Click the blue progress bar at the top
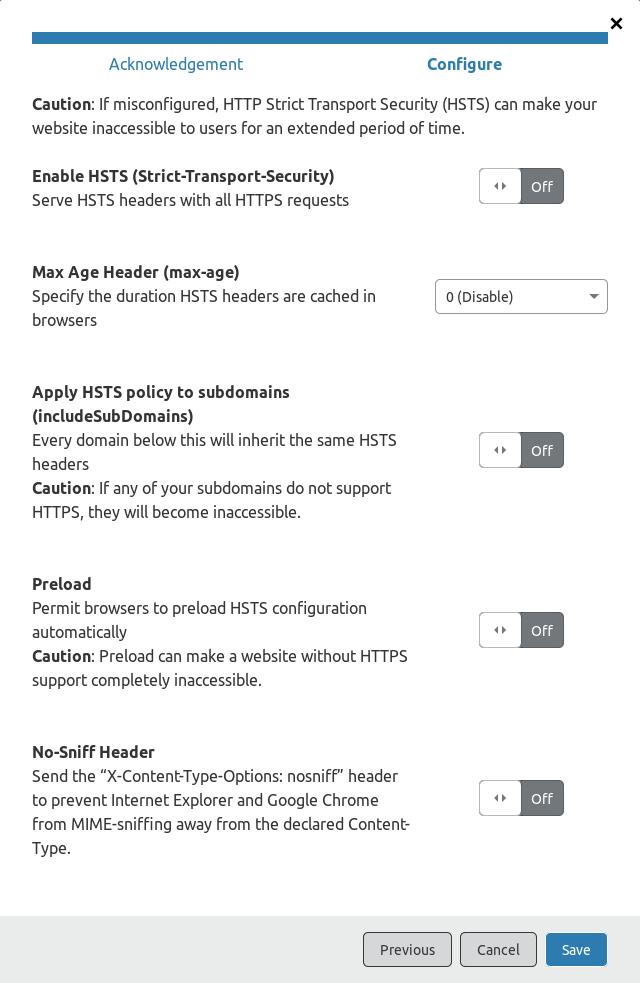The width and height of the screenshot is (640, 983). point(320,38)
